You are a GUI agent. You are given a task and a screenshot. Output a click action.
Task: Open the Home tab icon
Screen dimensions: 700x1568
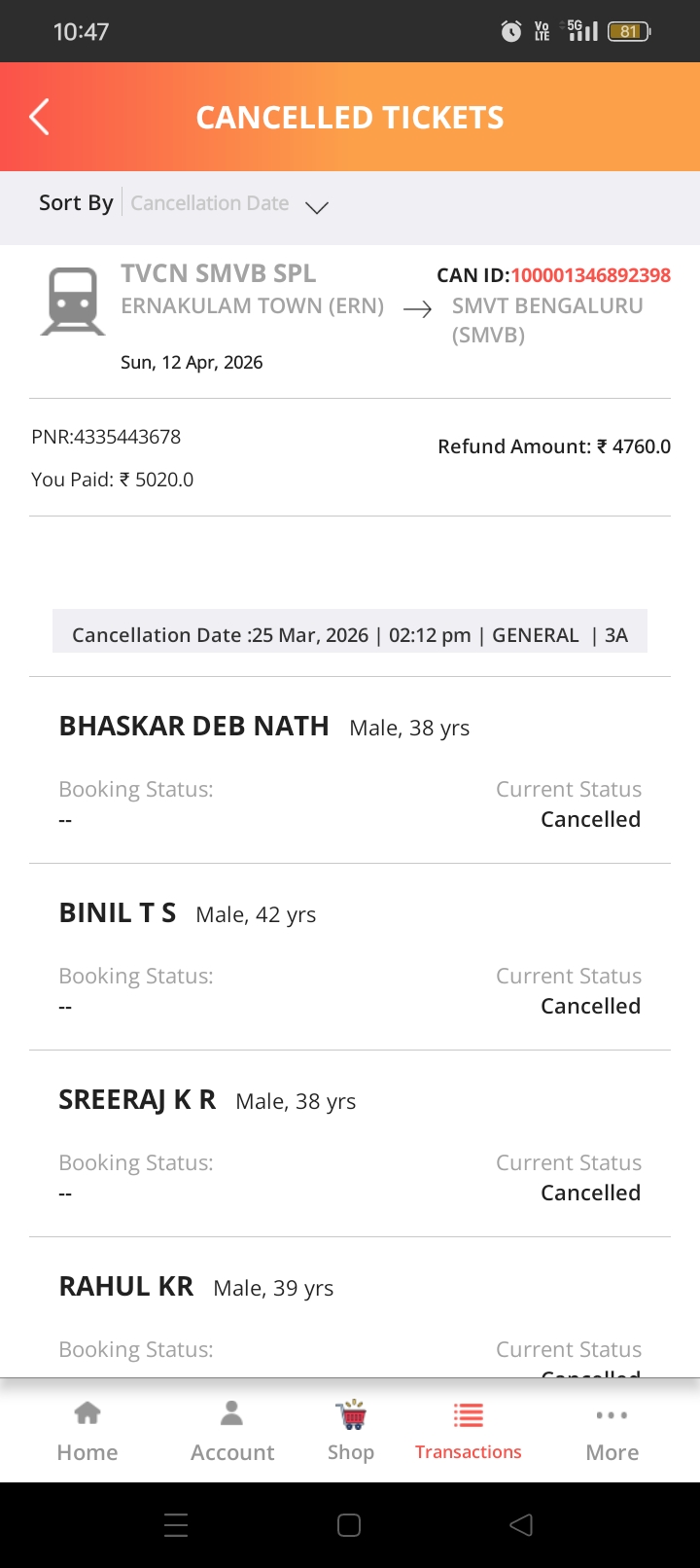[87, 1412]
